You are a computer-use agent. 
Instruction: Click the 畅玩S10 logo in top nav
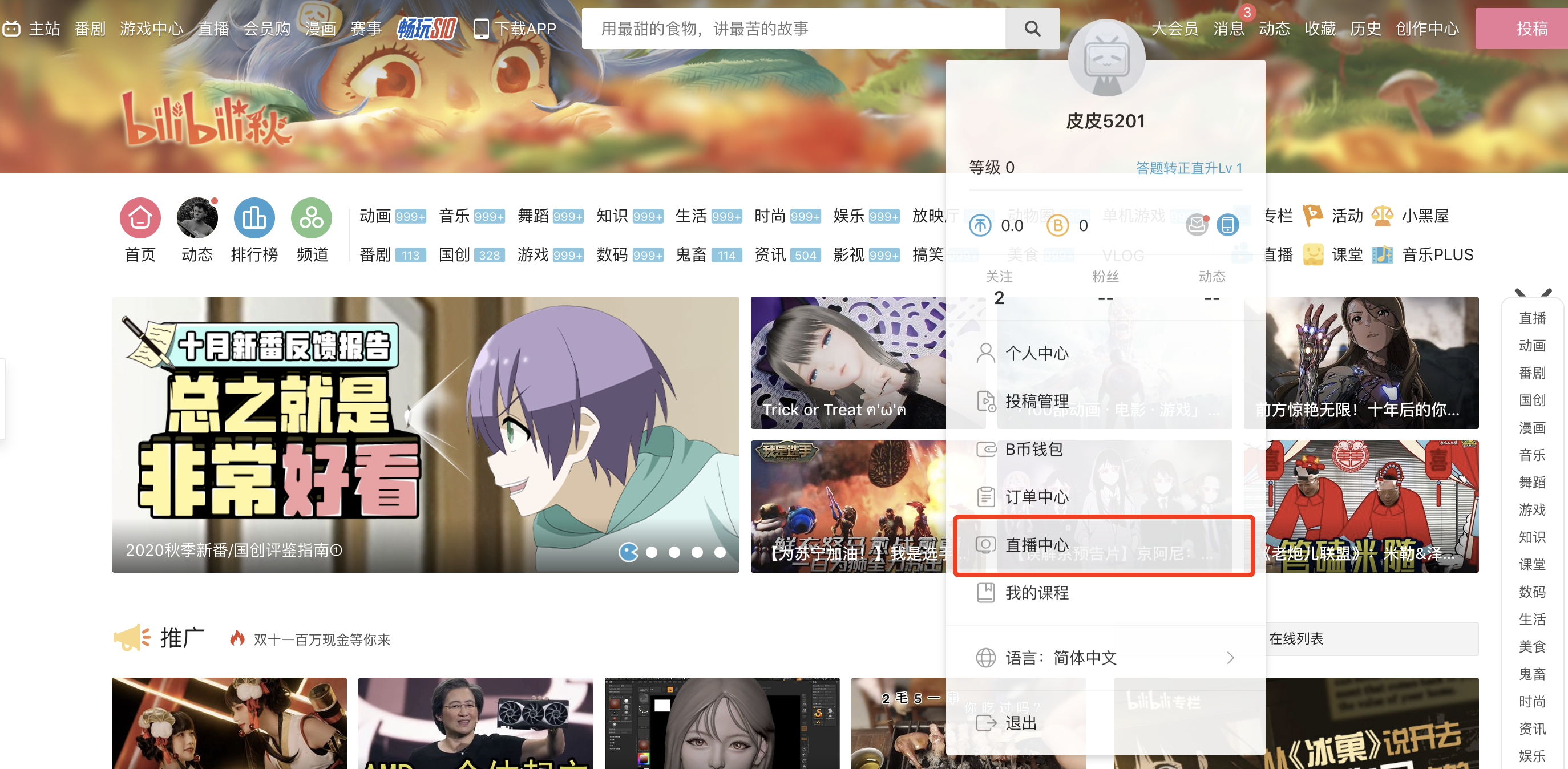[x=426, y=28]
